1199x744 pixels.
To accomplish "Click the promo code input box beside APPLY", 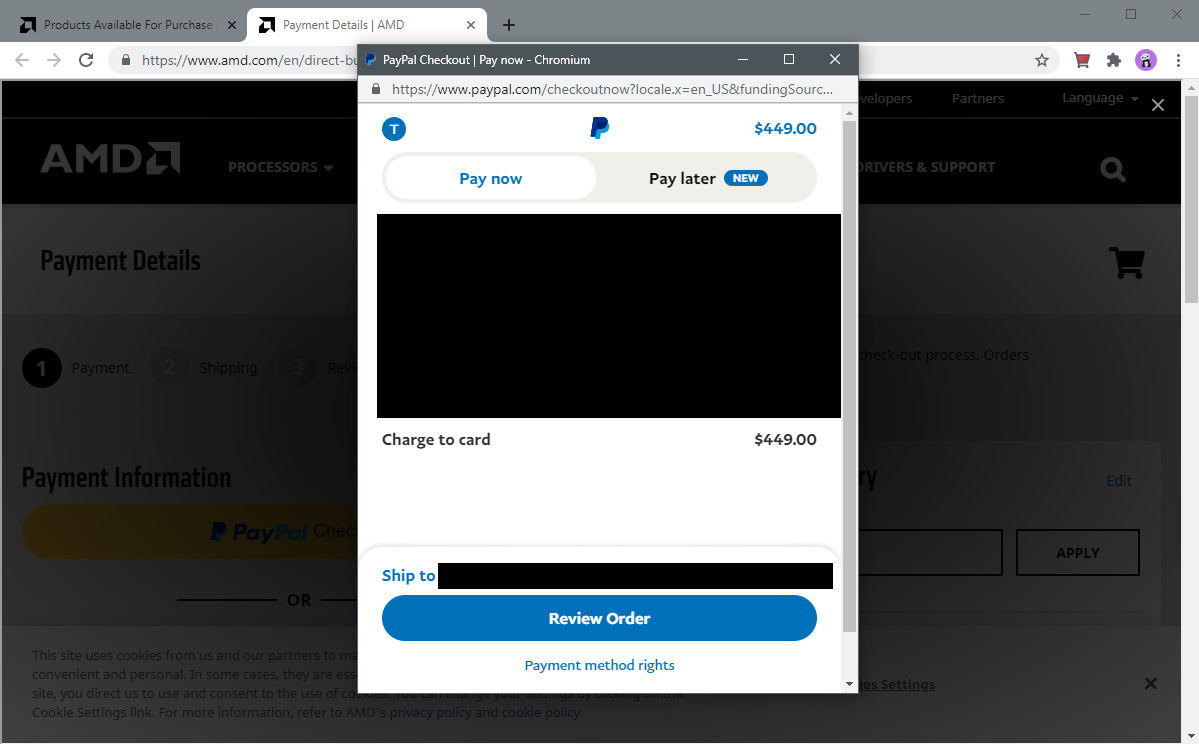I will [930, 553].
